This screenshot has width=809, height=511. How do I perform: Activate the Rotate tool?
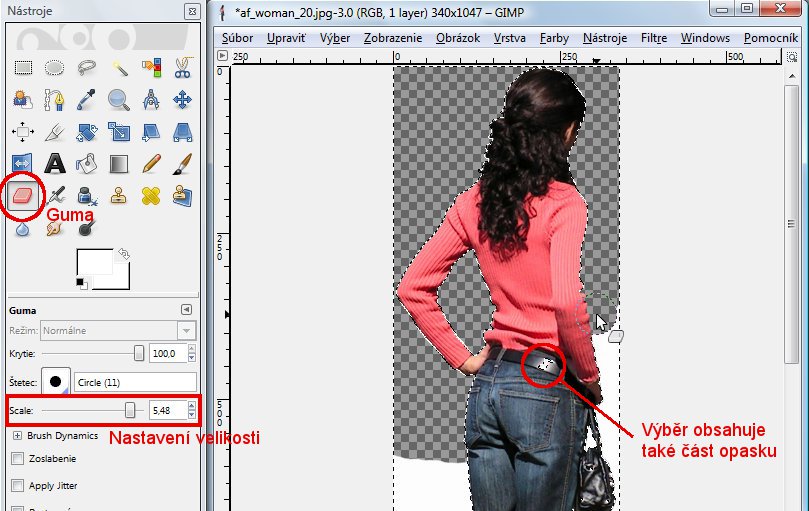86,132
